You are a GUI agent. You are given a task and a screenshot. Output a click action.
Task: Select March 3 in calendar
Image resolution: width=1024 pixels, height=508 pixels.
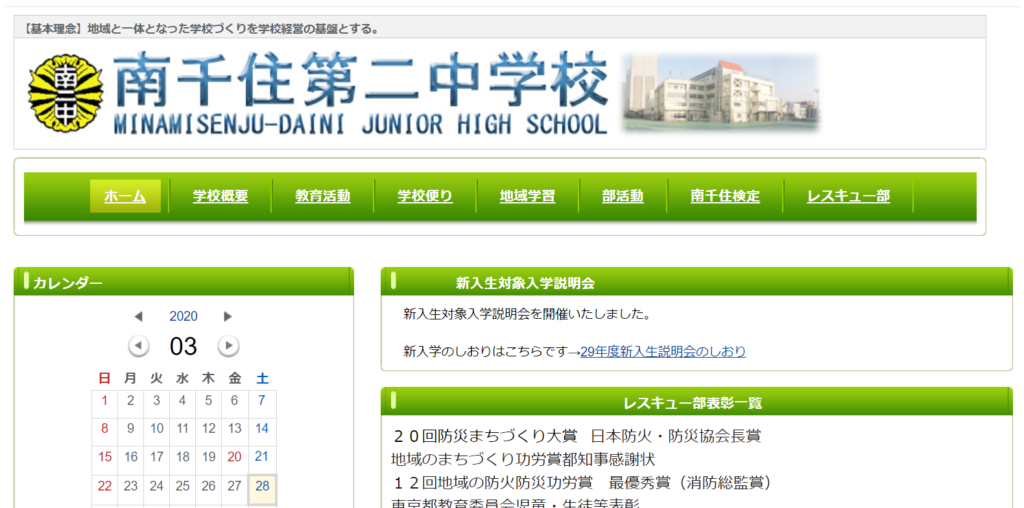156,401
